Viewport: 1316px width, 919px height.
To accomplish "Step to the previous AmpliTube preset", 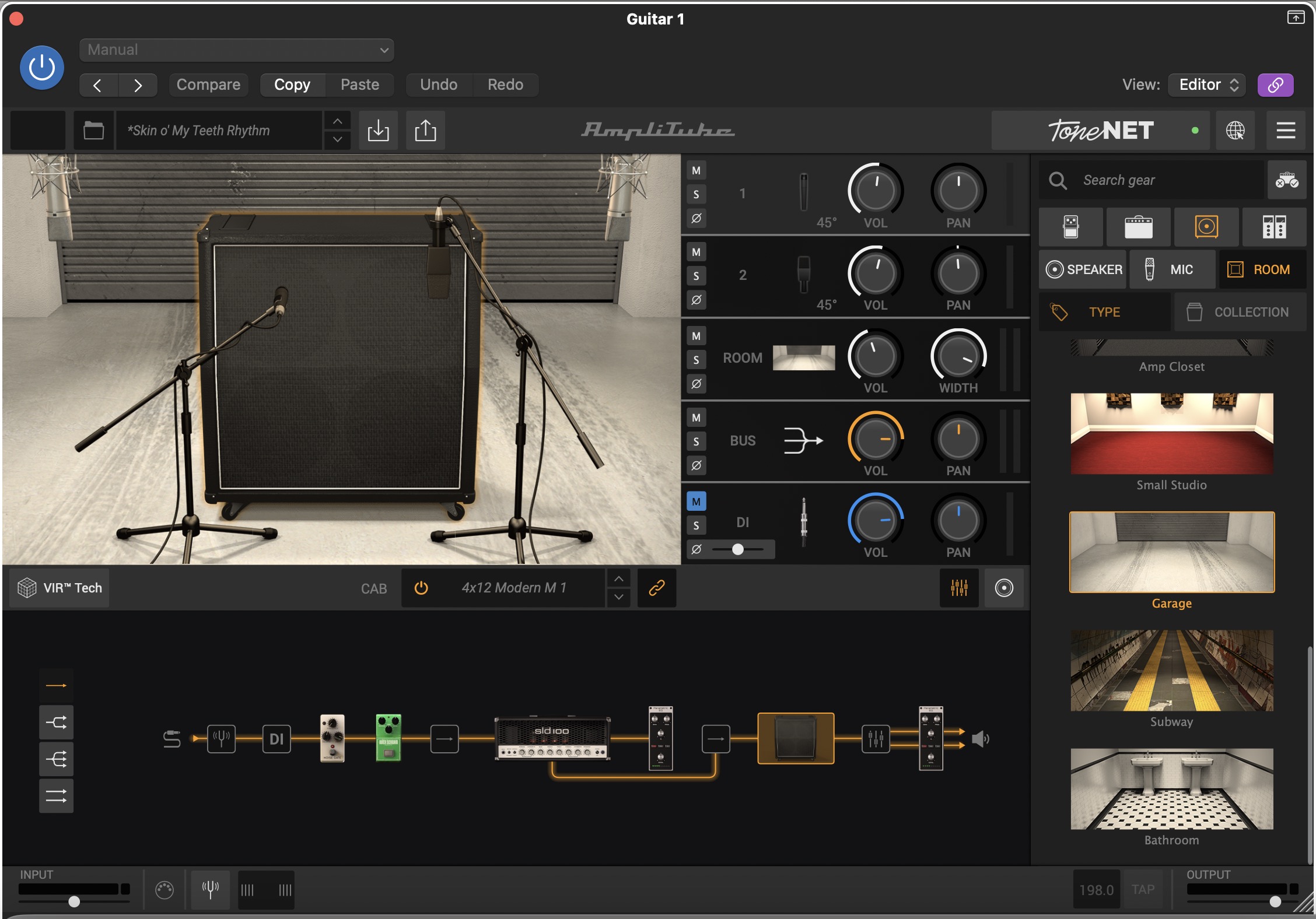I will [x=337, y=121].
